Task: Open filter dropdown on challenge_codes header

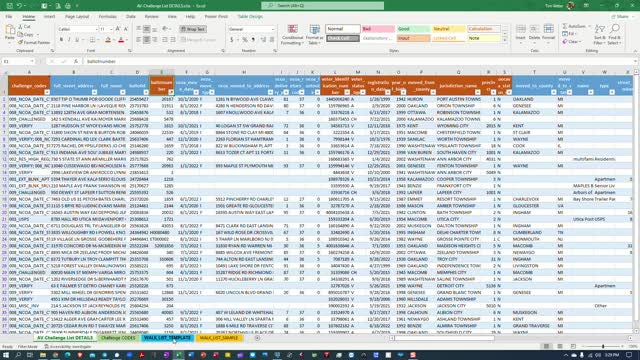Action: [x=47, y=93]
